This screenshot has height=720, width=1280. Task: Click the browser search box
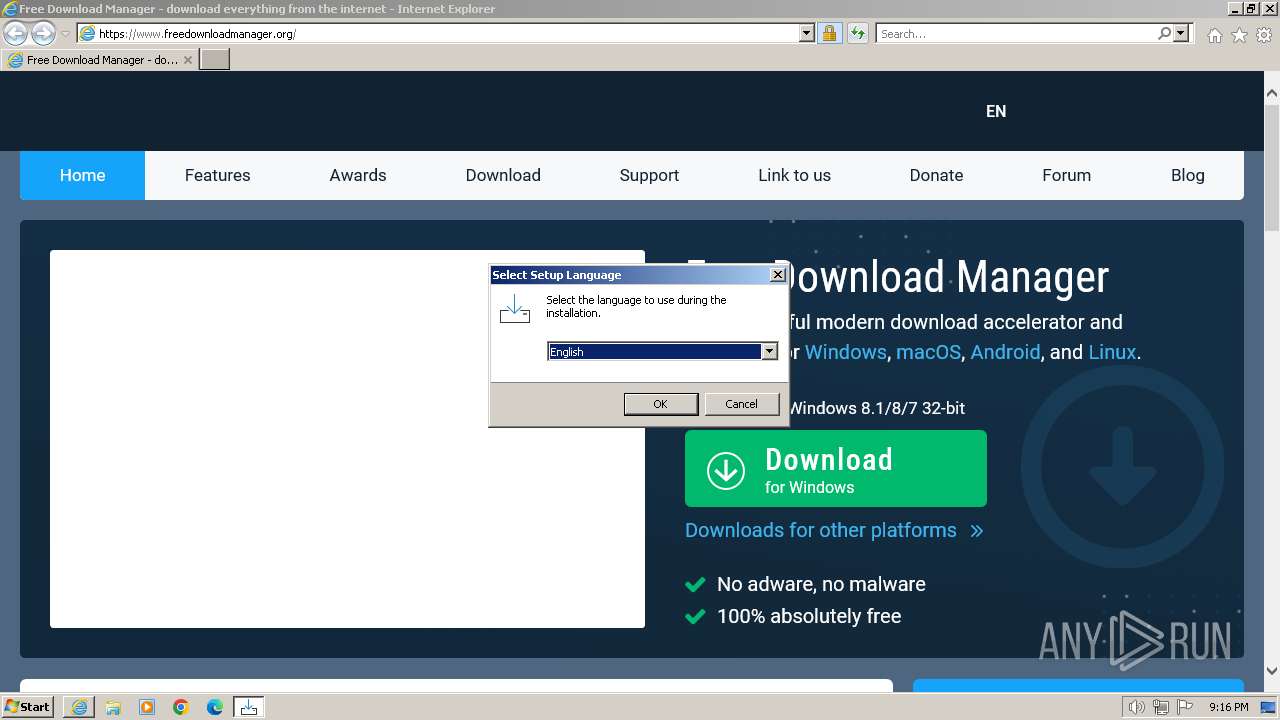[1016, 33]
